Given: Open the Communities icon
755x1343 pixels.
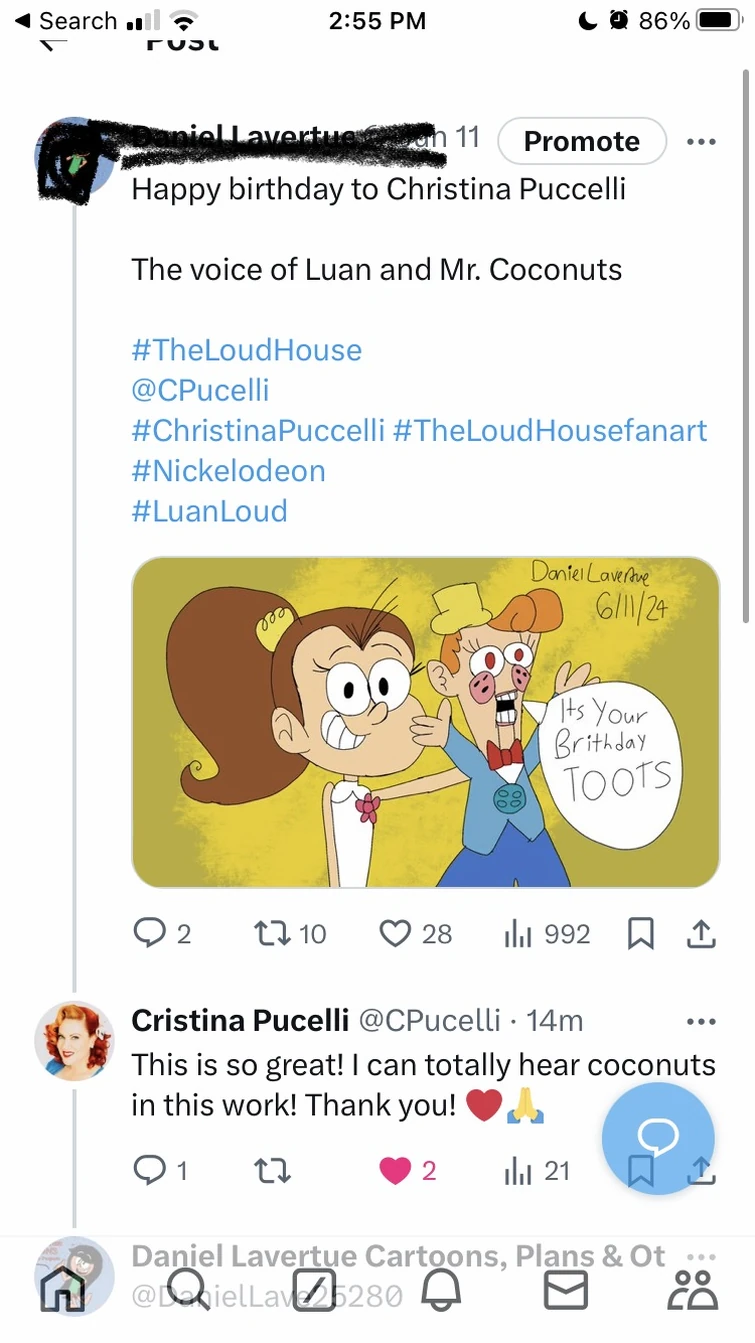Looking at the screenshot, I should click(693, 1290).
